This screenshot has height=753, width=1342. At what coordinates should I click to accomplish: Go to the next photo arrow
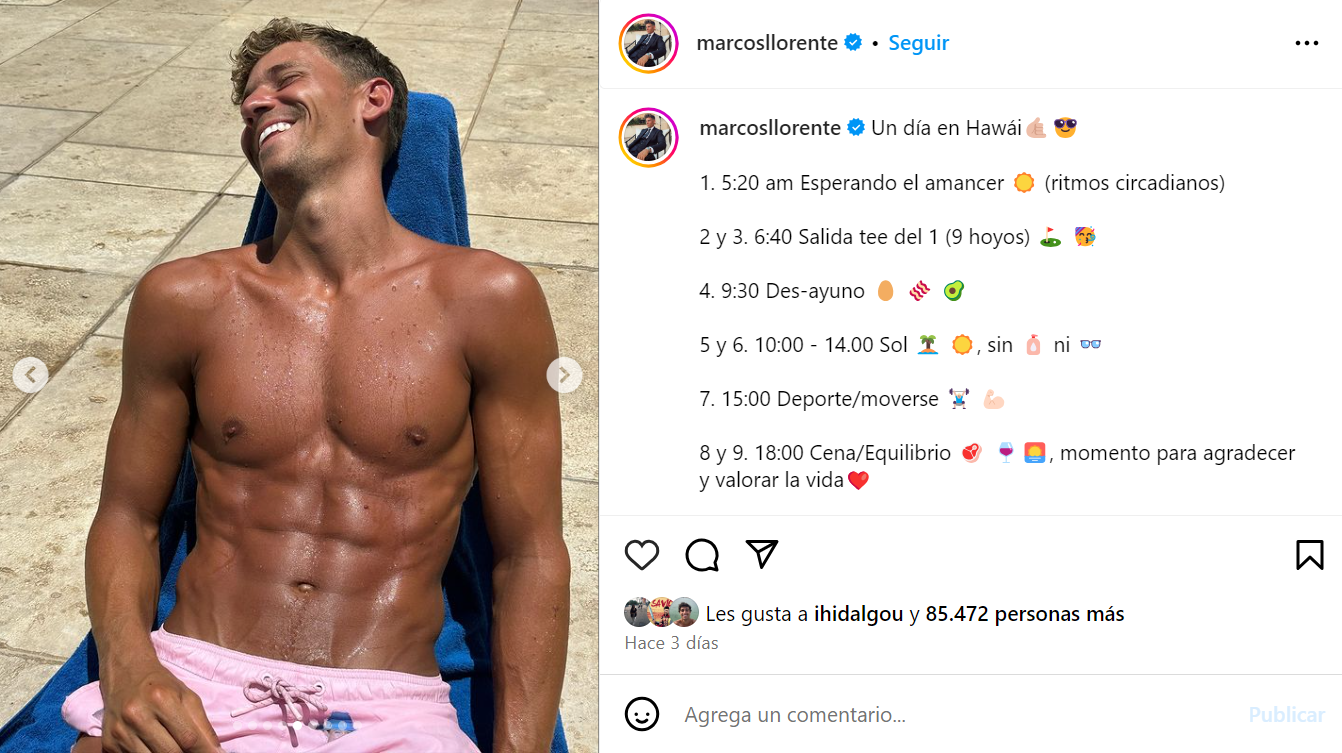[564, 375]
